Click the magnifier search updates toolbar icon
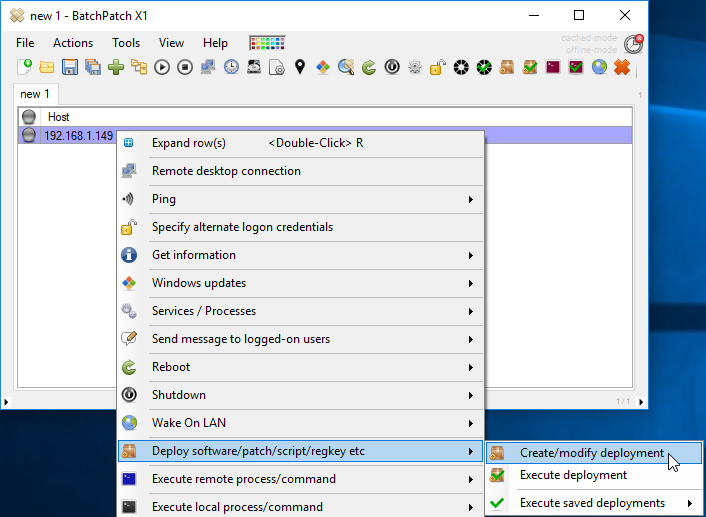The image size is (706, 517). [346, 67]
